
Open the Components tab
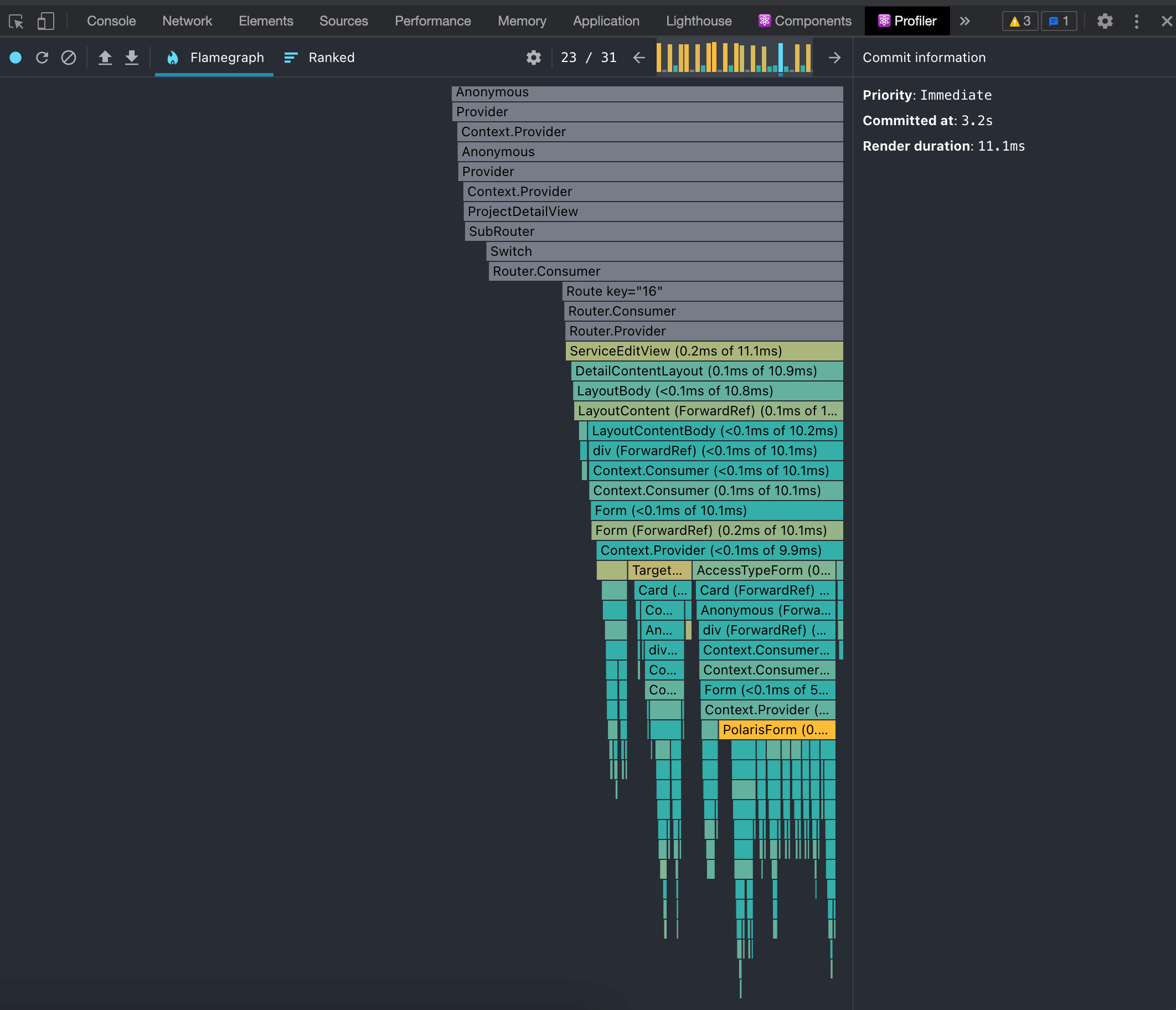click(x=805, y=22)
